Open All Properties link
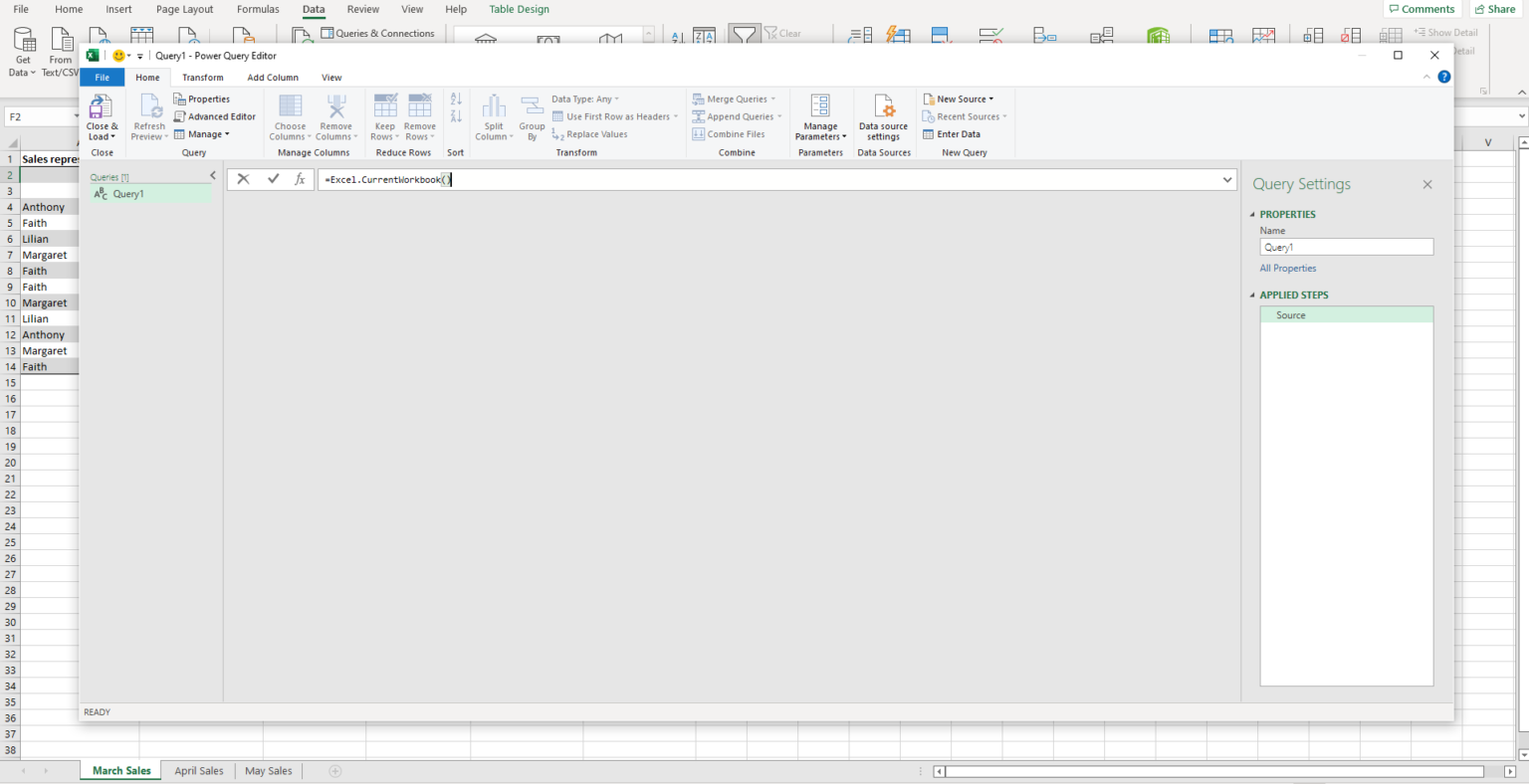The height and width of the screenshot is (784, 1529). click(x=1288, y=268)
